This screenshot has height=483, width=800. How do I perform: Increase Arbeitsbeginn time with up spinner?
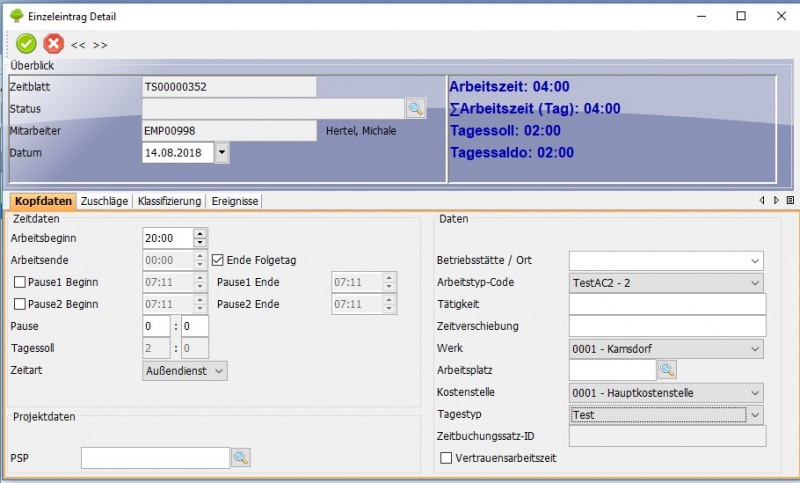200,234
